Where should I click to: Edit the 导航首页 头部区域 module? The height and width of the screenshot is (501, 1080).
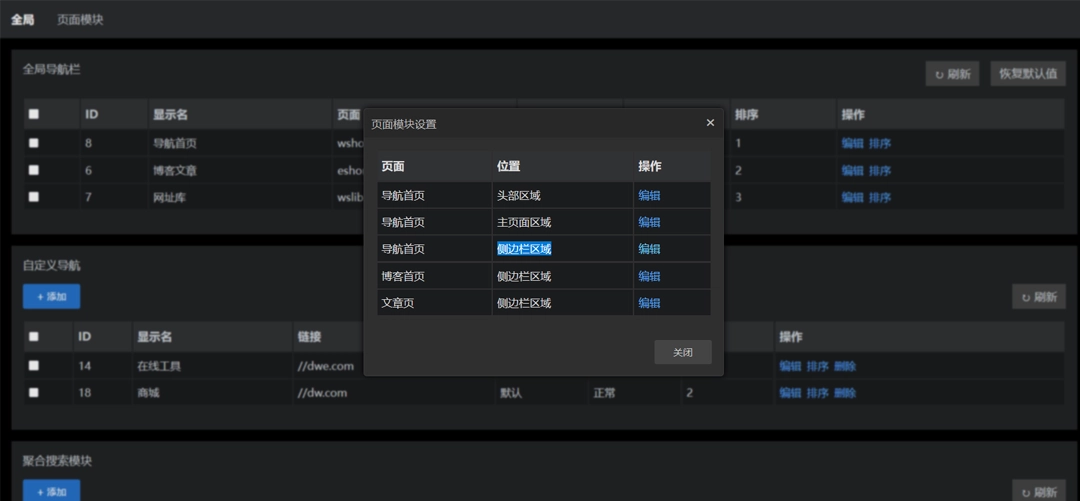[x=649, y=196]
